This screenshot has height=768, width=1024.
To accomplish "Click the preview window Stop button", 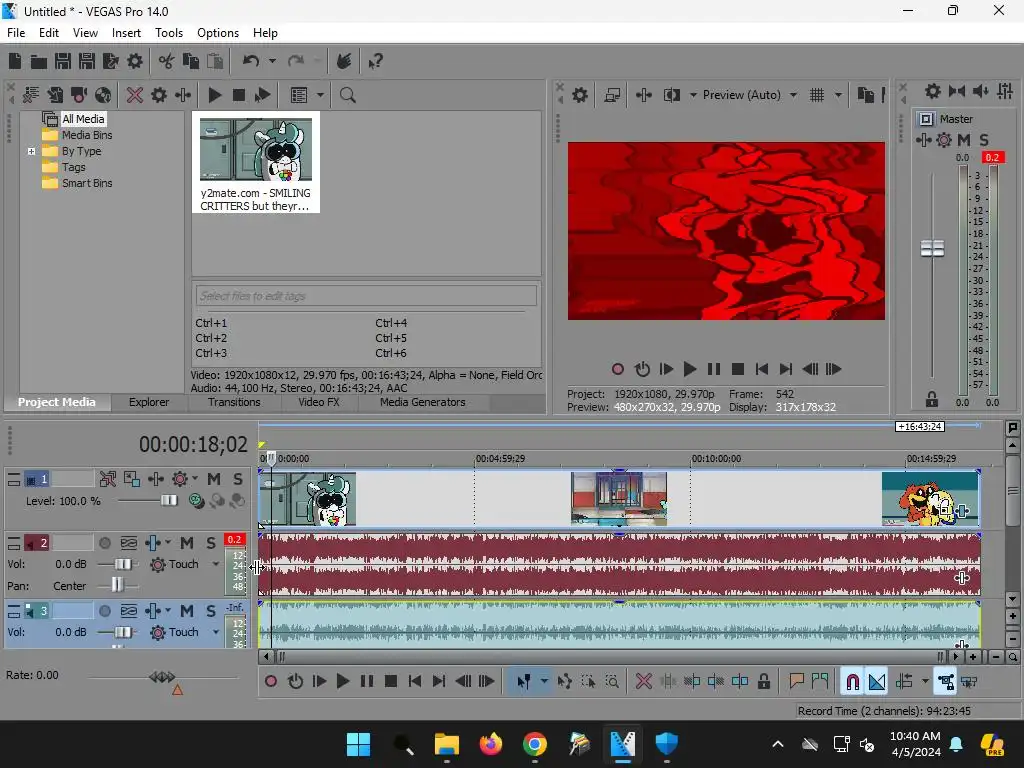I will 738,370.
